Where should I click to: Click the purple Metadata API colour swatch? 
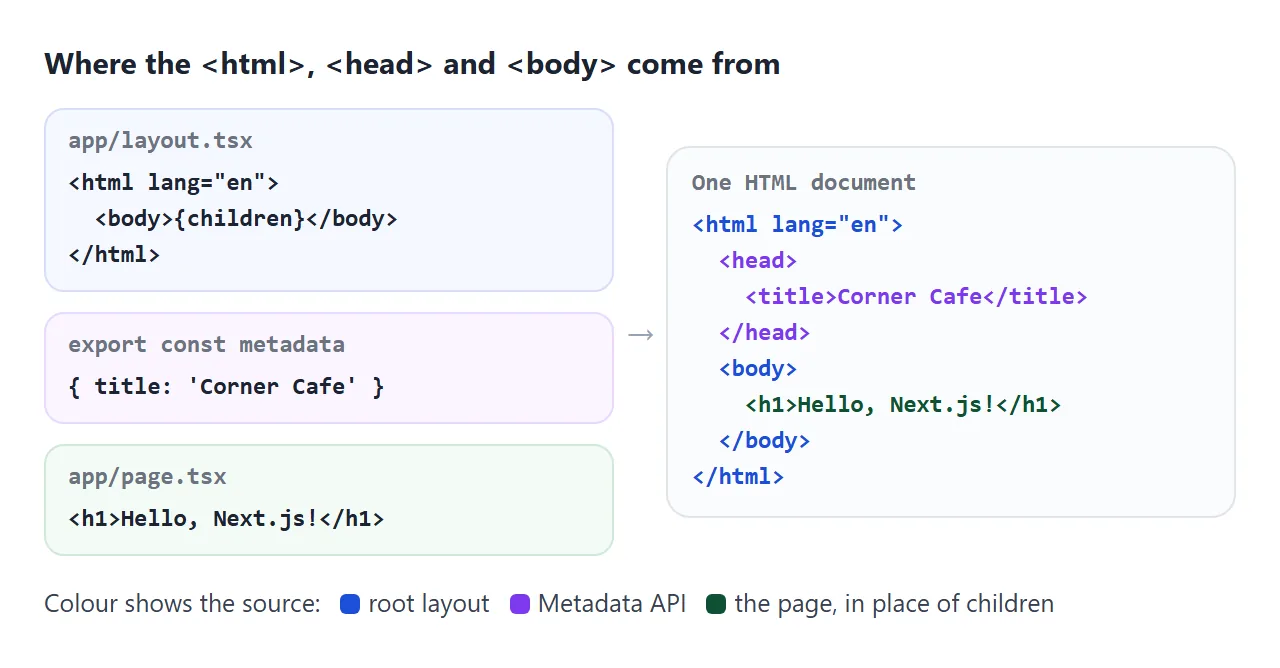click(x=520, y=604)
